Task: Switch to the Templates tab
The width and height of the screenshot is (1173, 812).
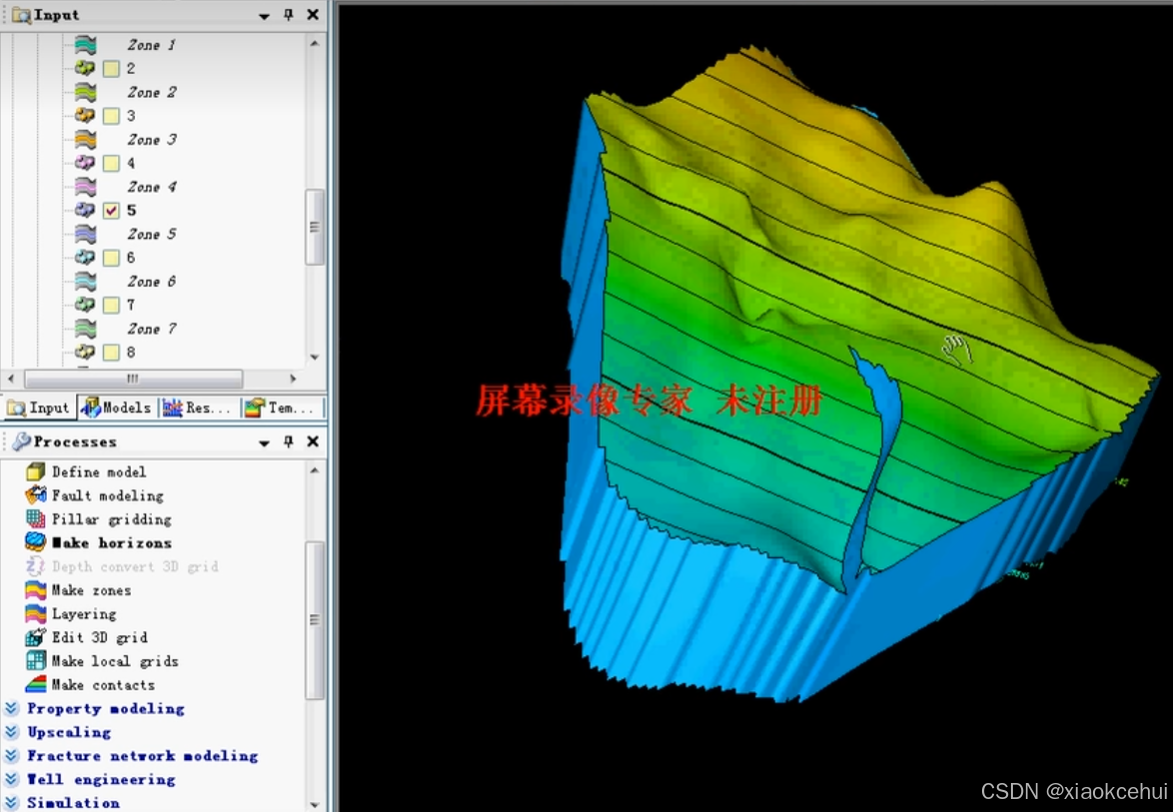Action: tap(281, 407)
